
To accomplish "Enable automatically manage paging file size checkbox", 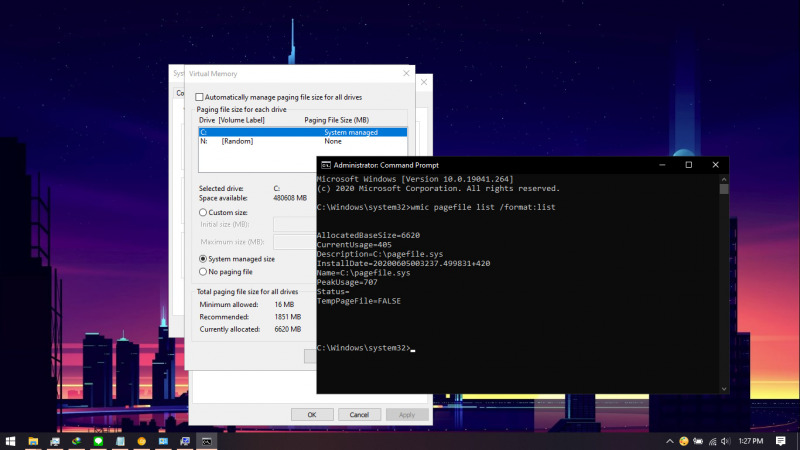I will tap(199, 97).
